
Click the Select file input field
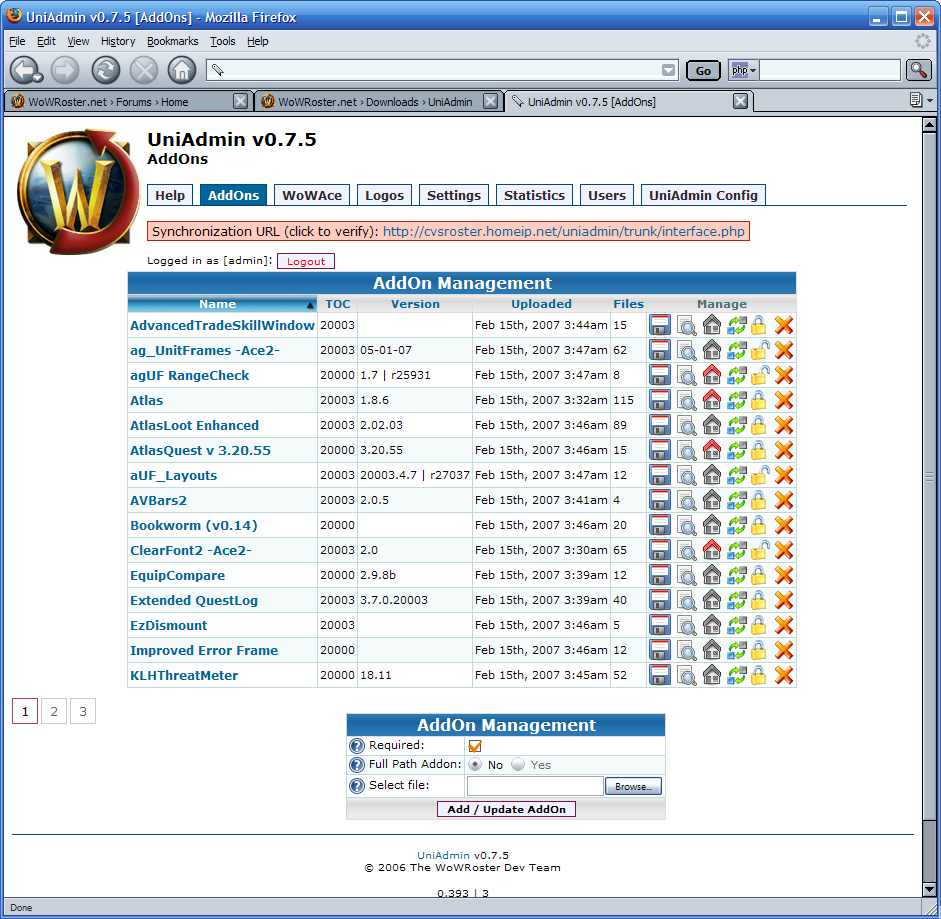[x=535, y=786]
